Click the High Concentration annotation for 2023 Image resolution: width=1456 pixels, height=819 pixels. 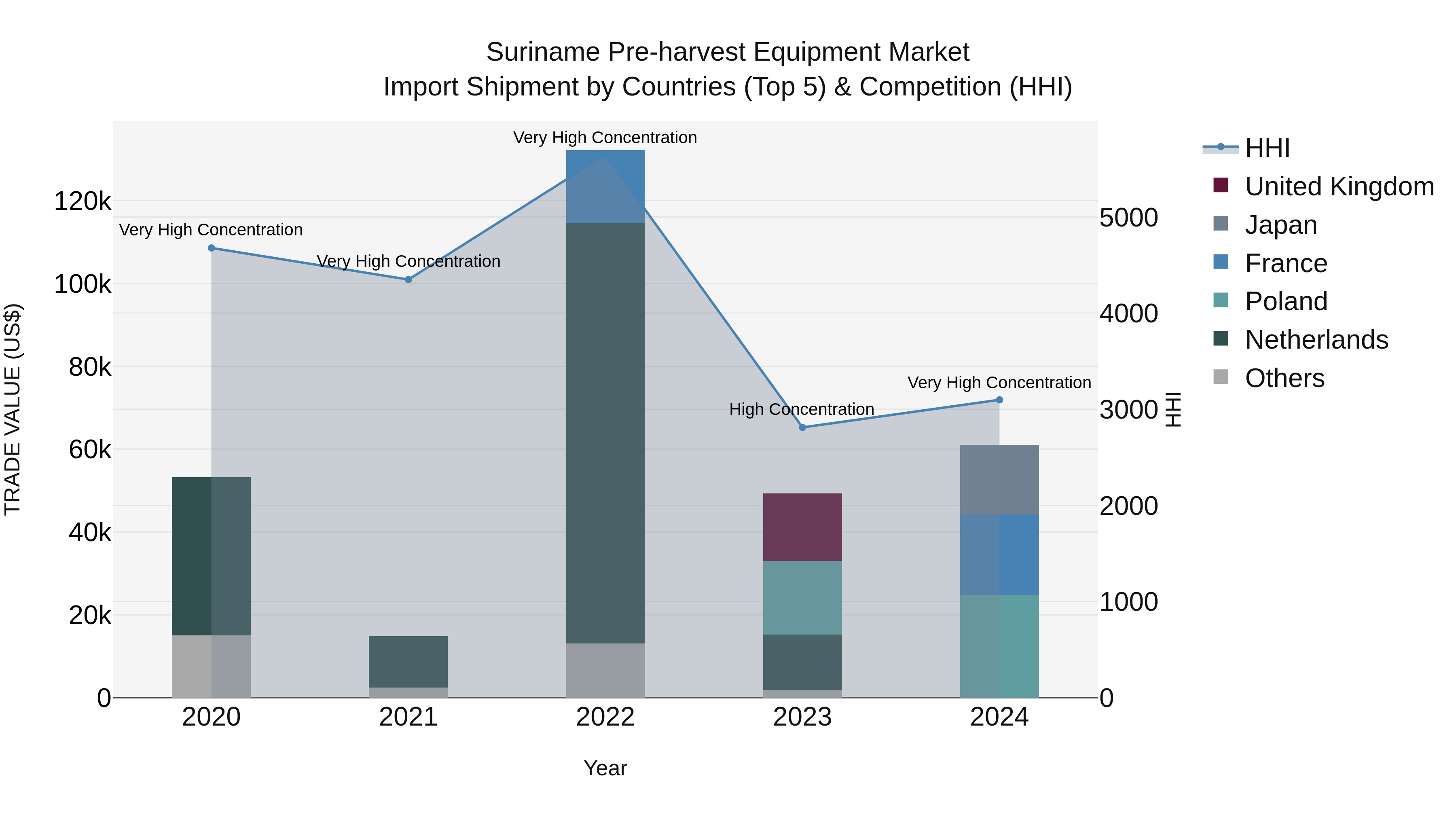[802, 409]
